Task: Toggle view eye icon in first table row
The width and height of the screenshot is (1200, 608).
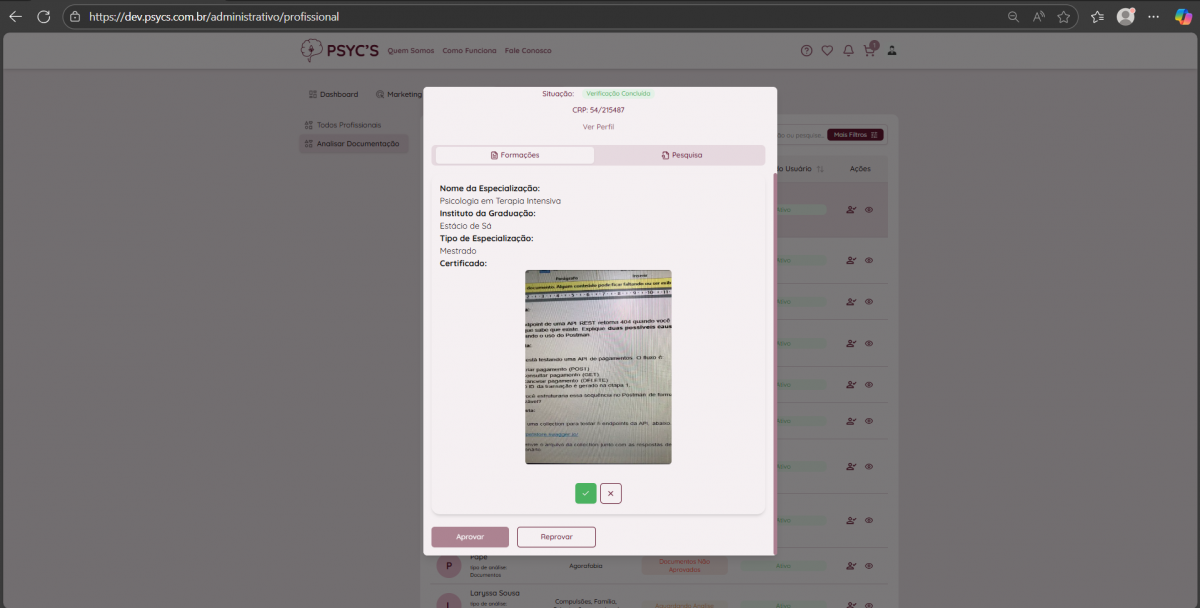Action: pyautogui.click(x=869, y=210)
